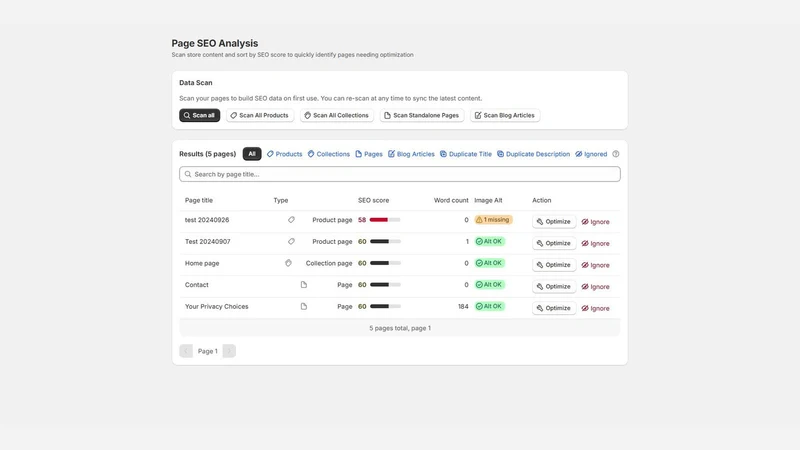This screenshot has width=800, height=450.
Task: Click Scan All Collections button
Action: pyautogui.click(x=337, y=115)
